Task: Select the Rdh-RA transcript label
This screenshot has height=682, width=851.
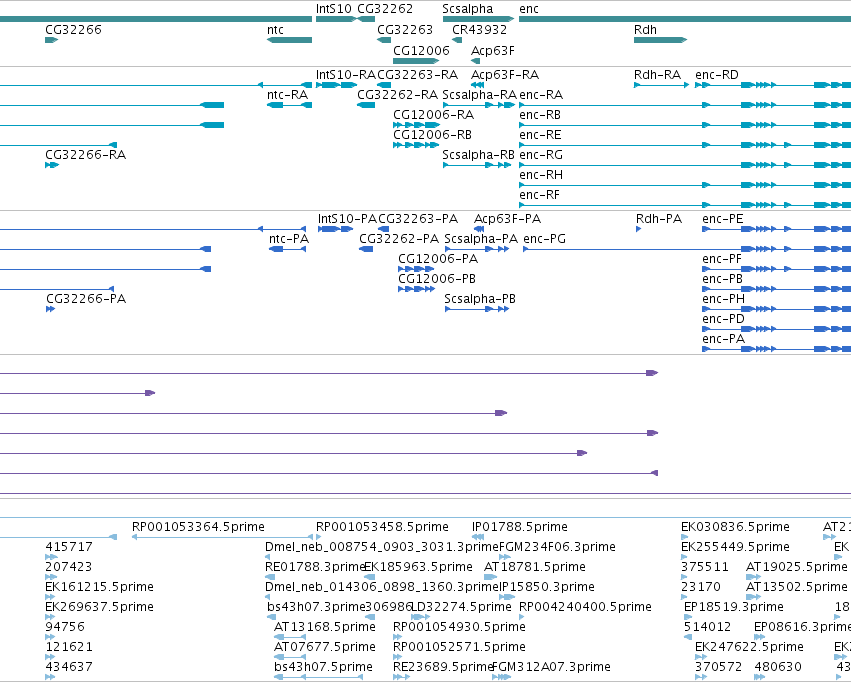Action: (x=657, y=75)
